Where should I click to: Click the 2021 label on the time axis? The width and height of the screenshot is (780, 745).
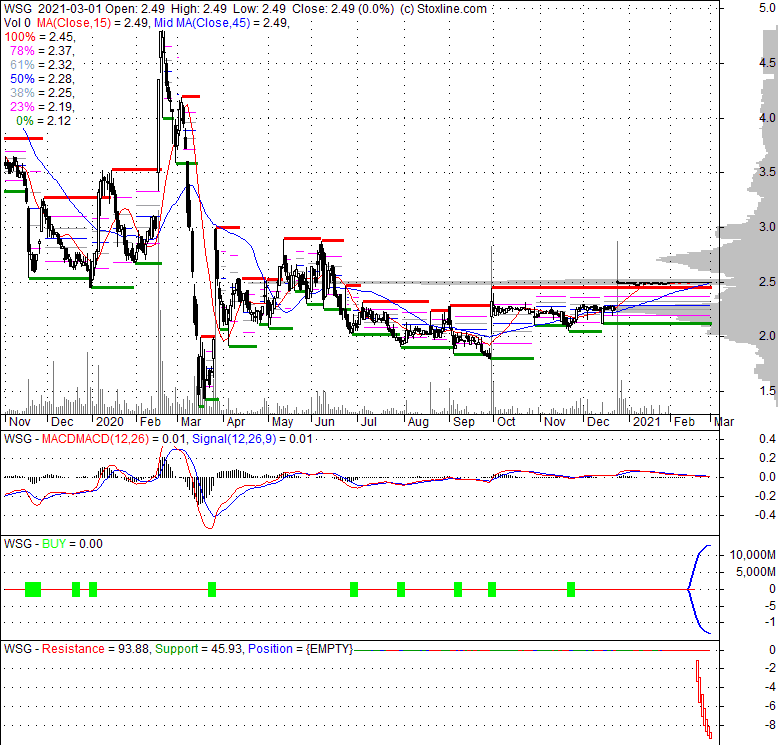(x=647, y=422)
